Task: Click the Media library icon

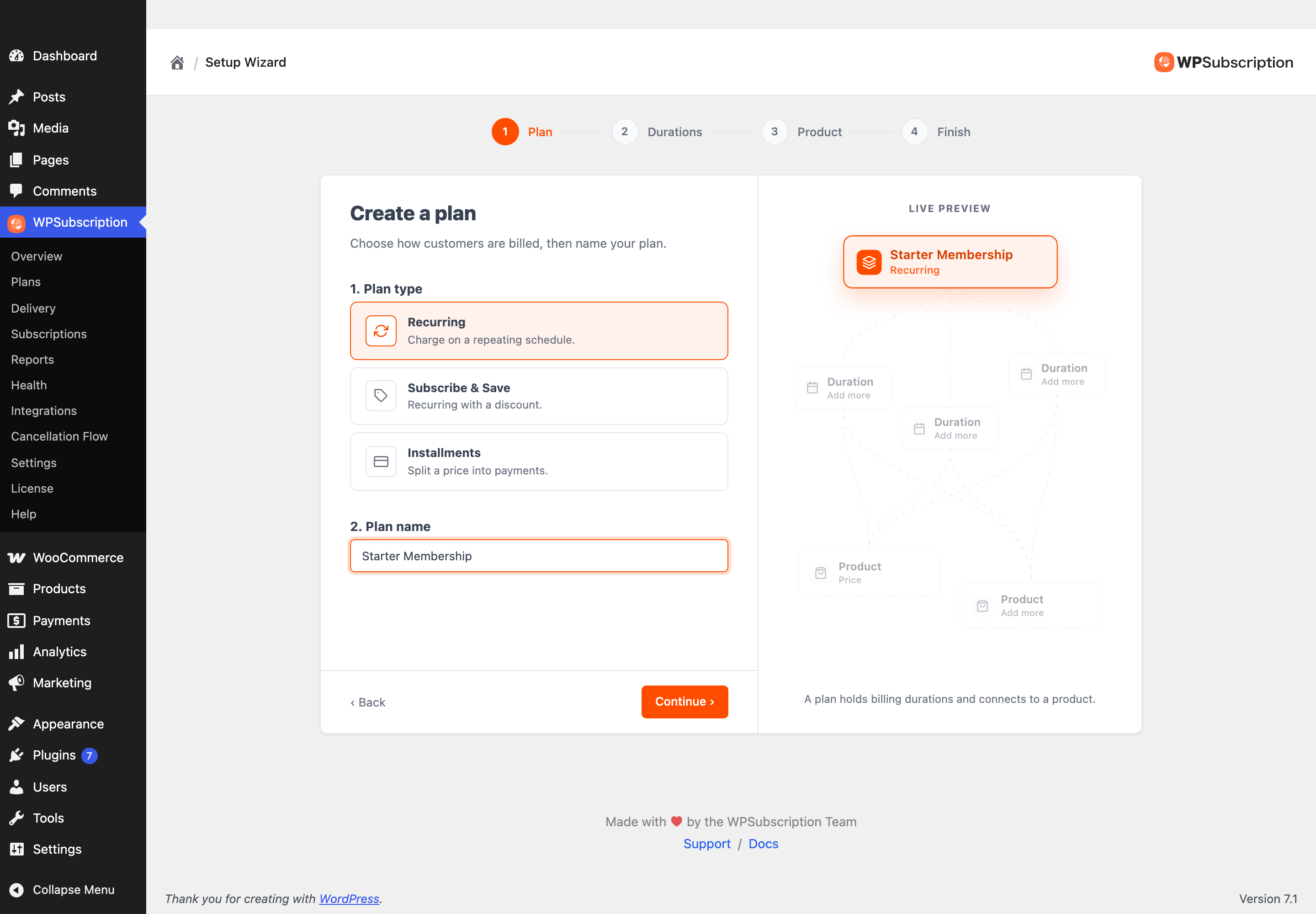Action: coord(16,128)
